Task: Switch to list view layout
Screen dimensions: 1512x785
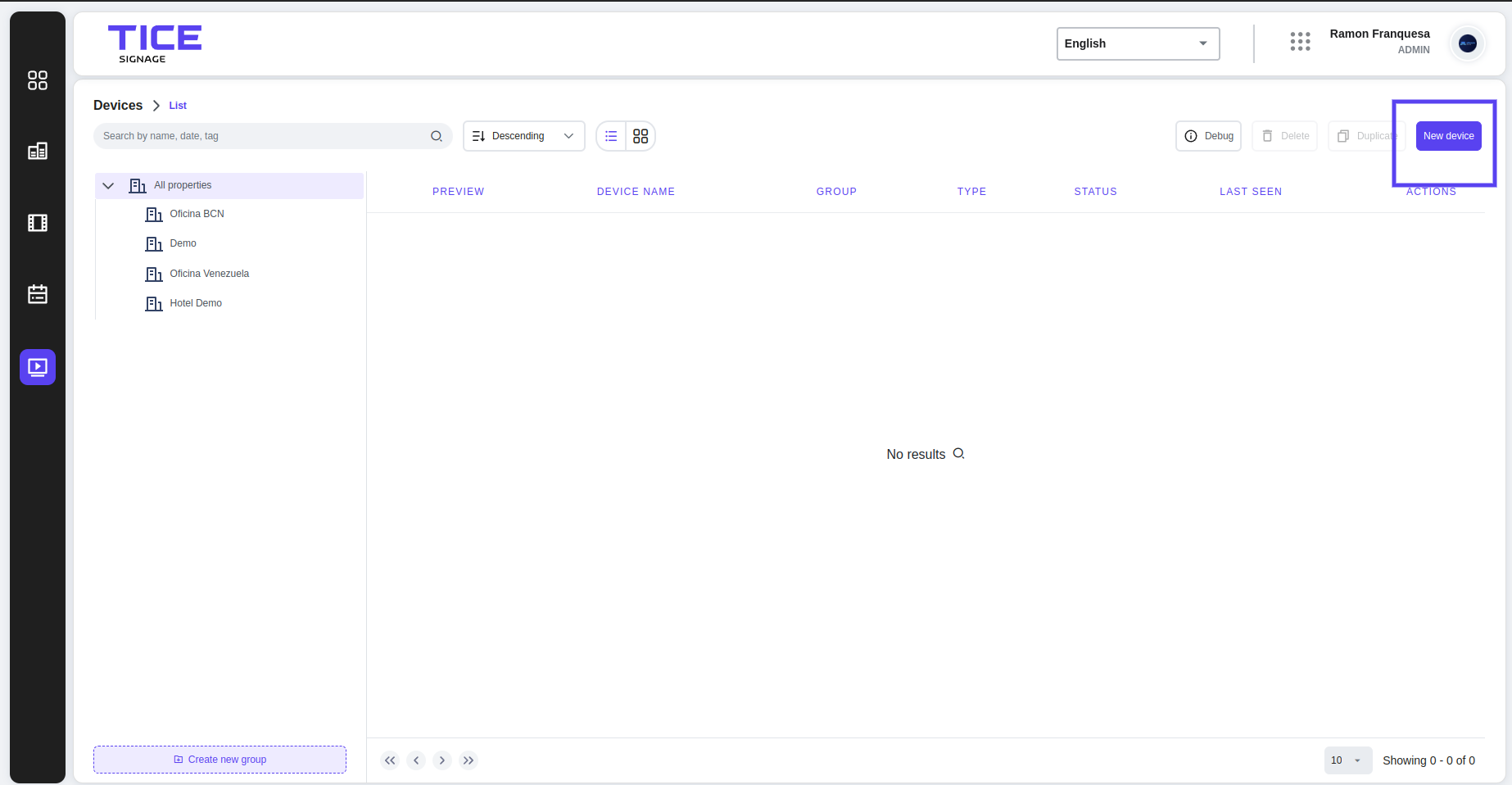Action: (x=611, y=136)
